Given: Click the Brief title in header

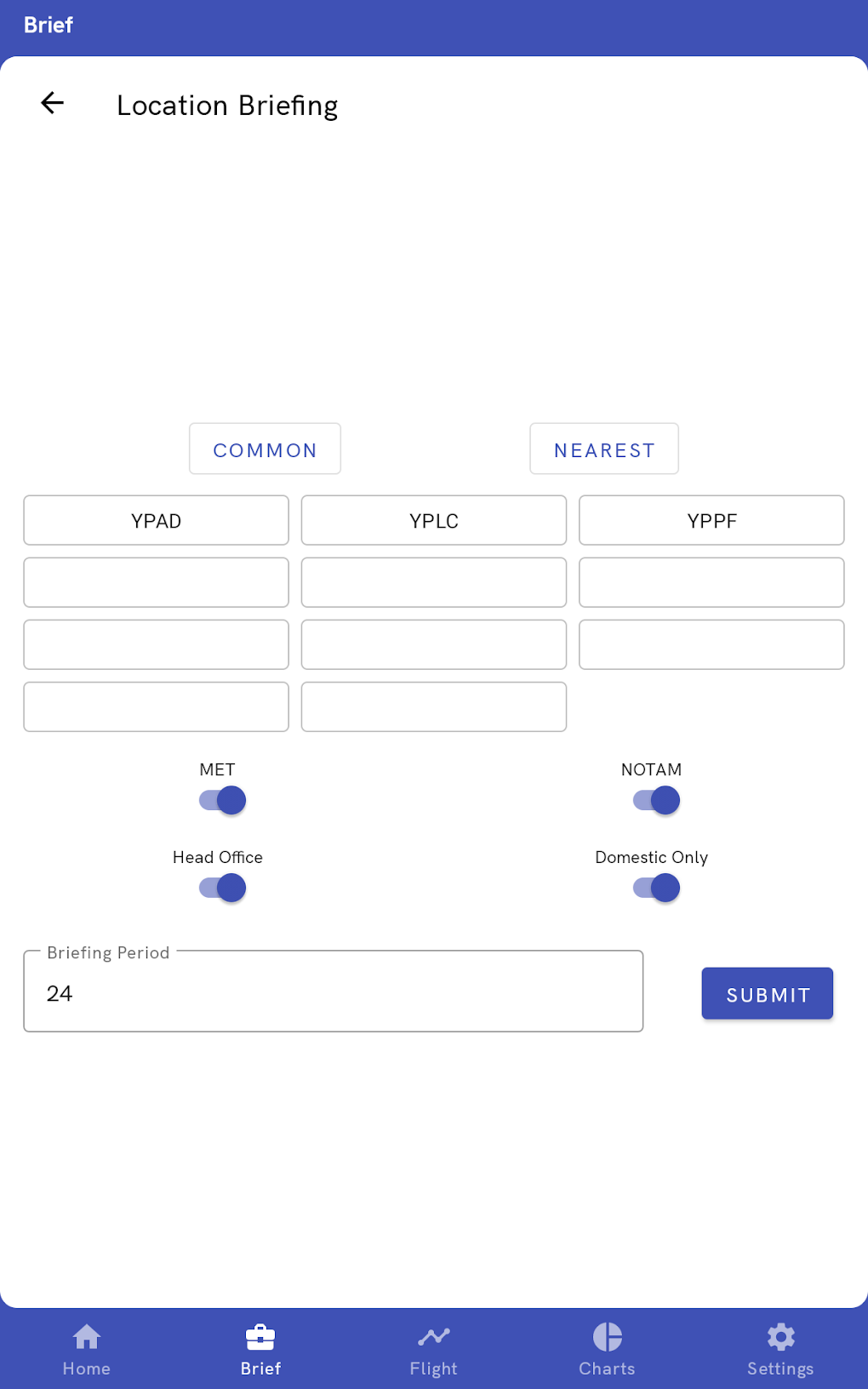Looking at the screenshot, I should click(49, 26).
